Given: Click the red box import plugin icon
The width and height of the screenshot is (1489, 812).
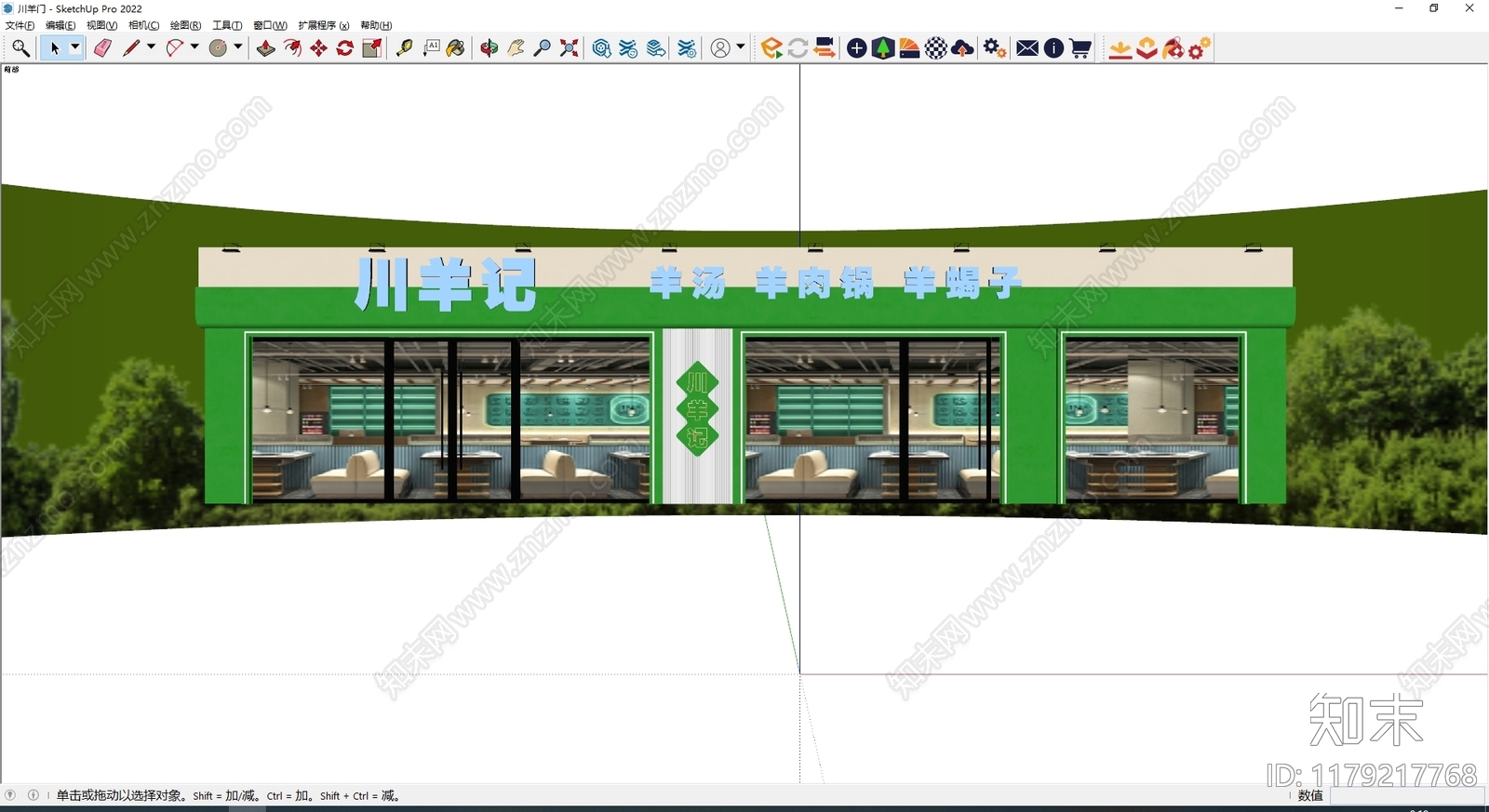Looking at the screenshot, I should 1147,48.
